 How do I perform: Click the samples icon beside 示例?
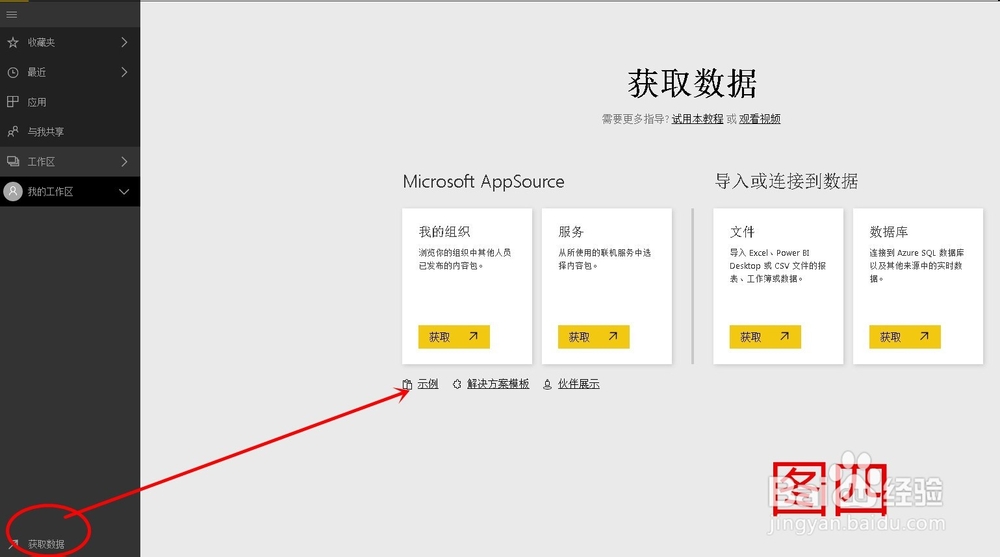pos(407,384)
